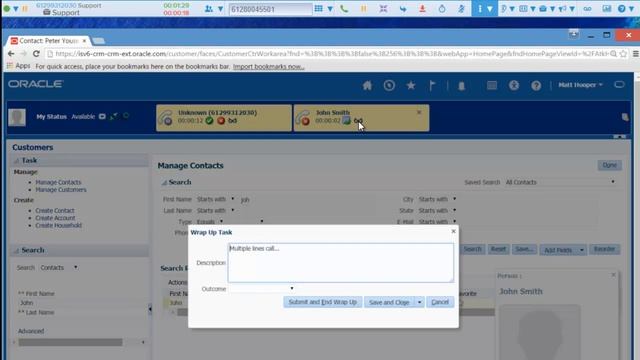Click the agent figure icon in softphone toolbar
This screenshot has height=360, width=640.
coord(461,9)
